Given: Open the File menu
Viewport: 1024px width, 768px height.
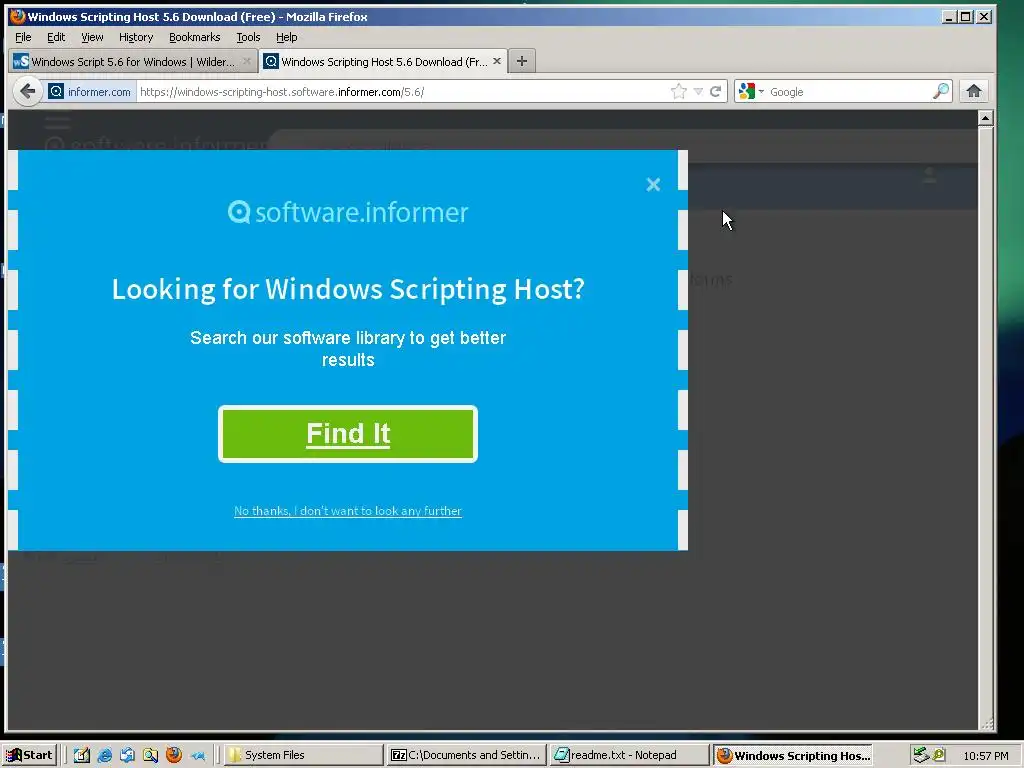Looking at the screenshot, I should click(23, 37).
